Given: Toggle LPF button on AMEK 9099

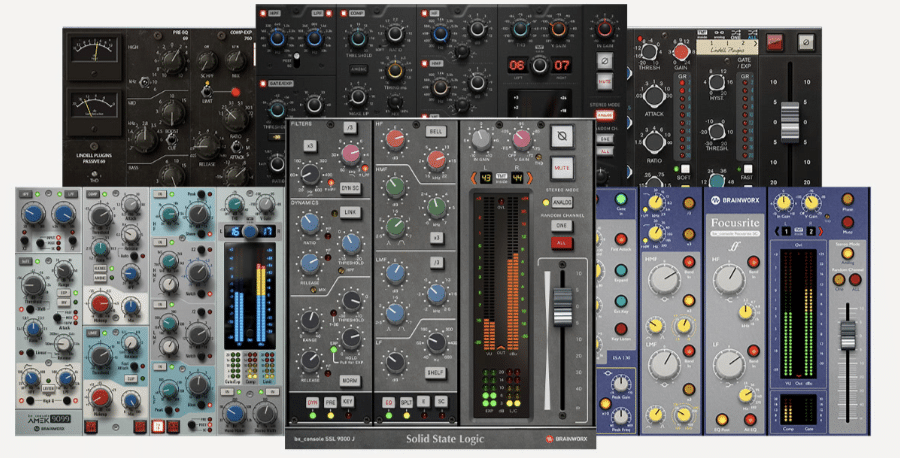Looking at the screenshot, I should [x=70, y=195].
